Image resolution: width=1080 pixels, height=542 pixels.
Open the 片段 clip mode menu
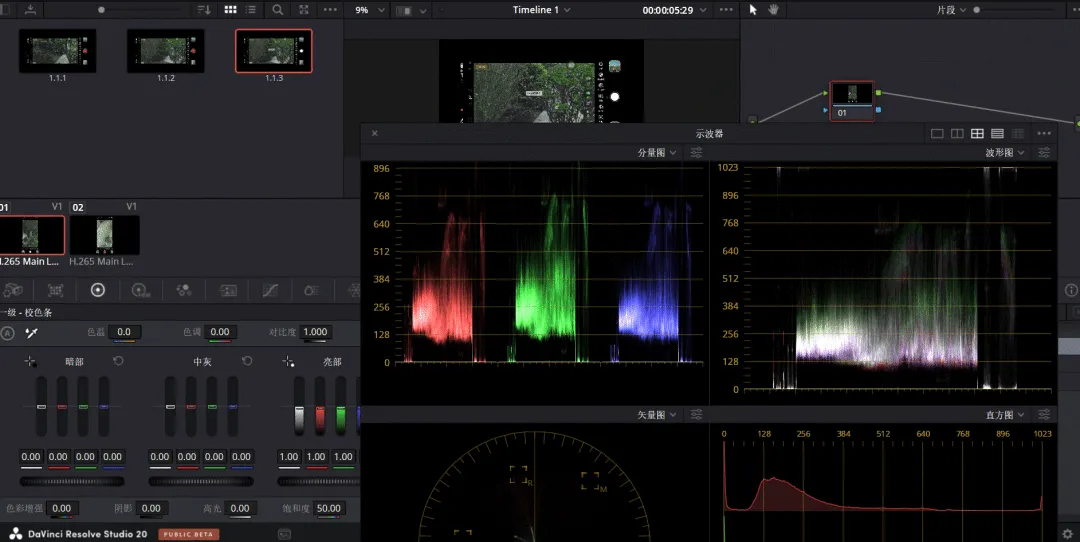pos(951,10)
